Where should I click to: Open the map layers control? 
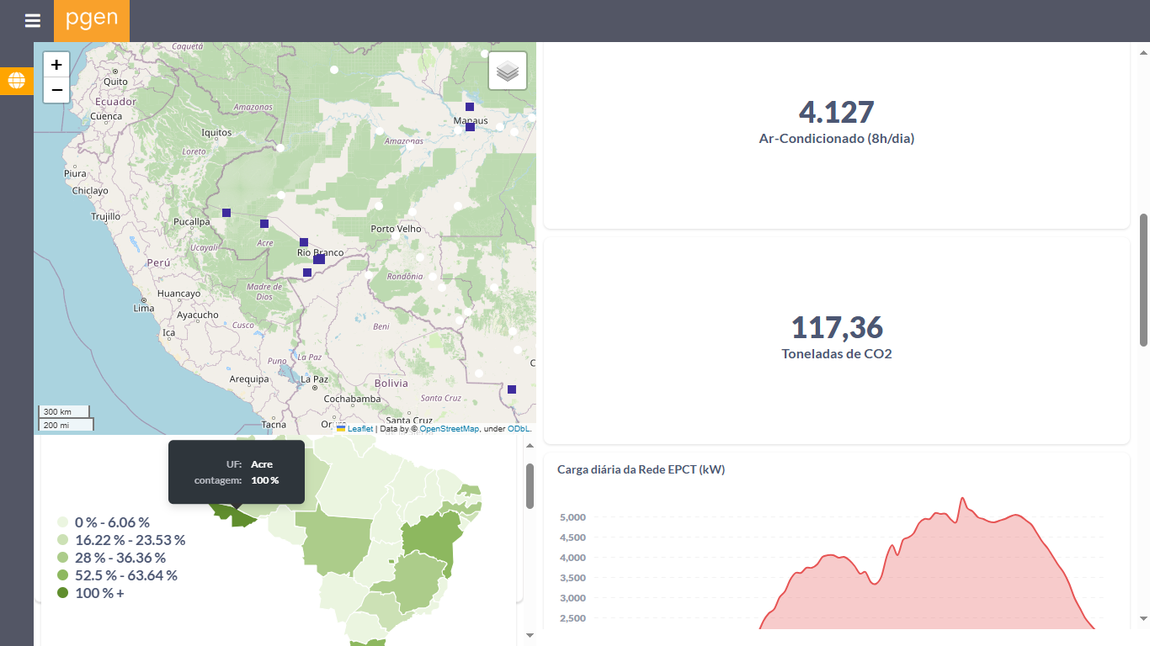tap(507, 72)
